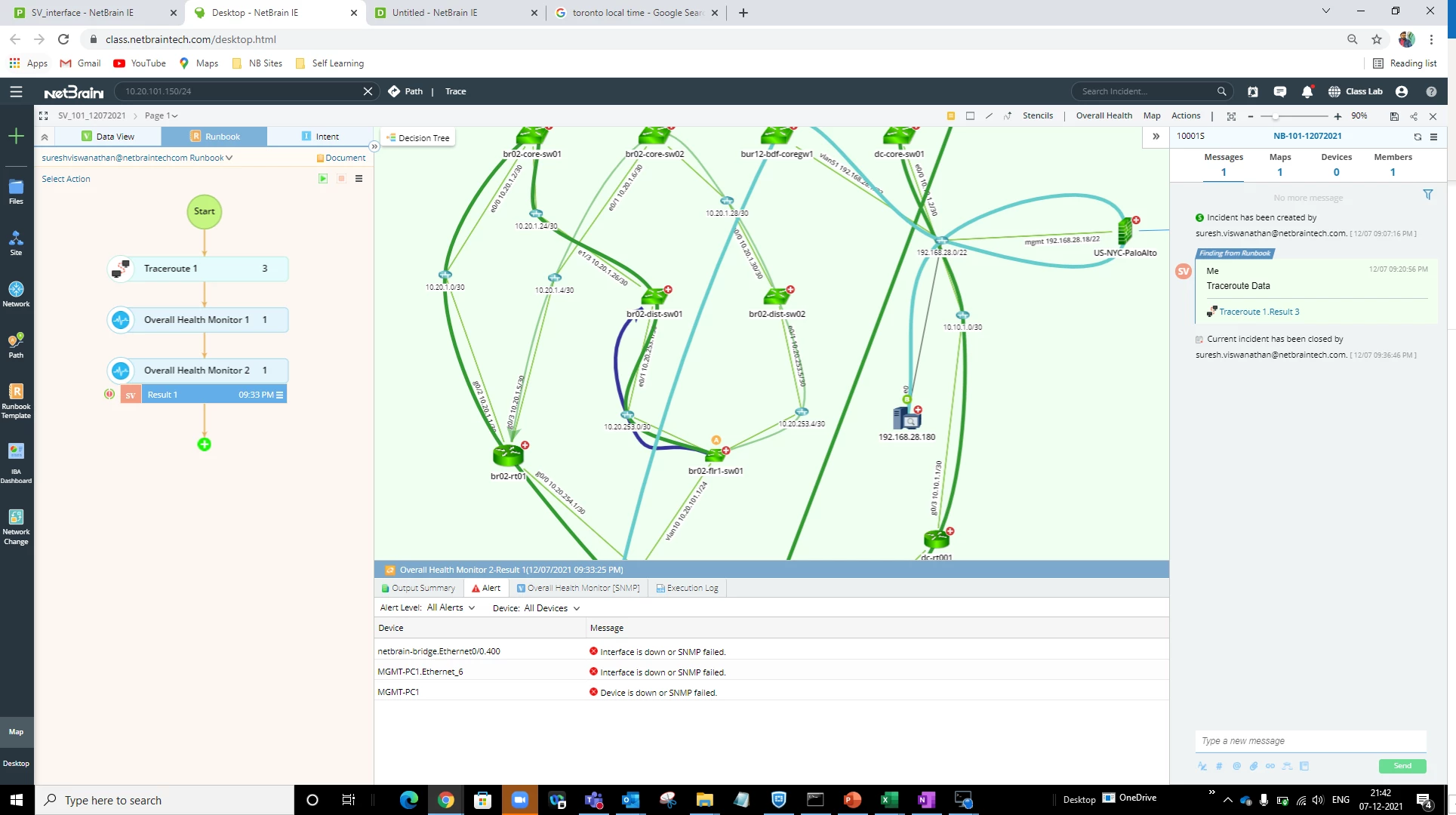Toggle the rectangle shape tool
Viewport: 1456px width, 815px height.
tap(970, 116)
